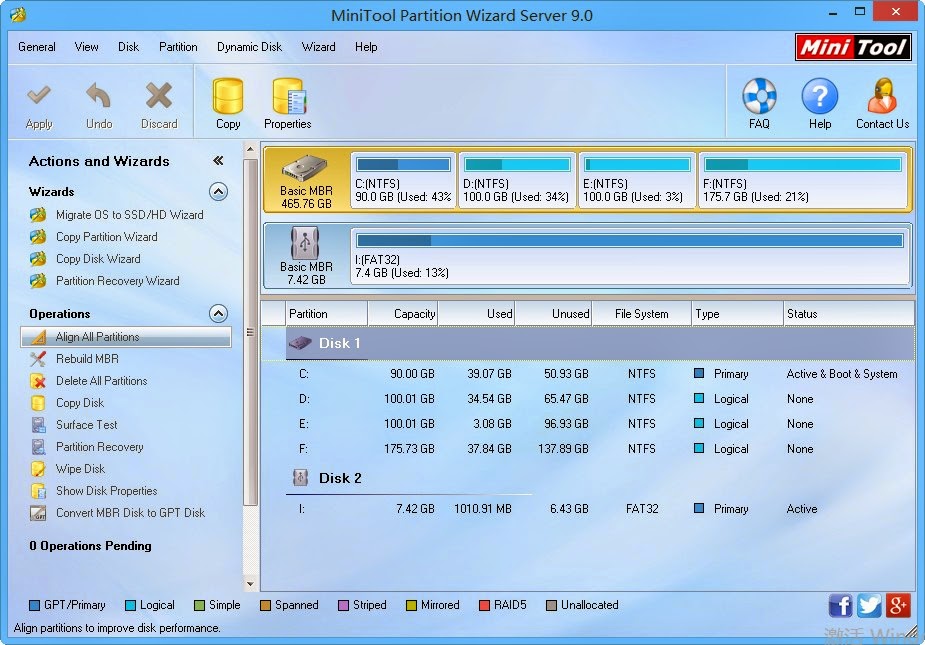Image resolution: width=925 pixels, height=645 pixels.
Task: Open the Help menu
Action: pyautogui.click(x=366, y=47)
